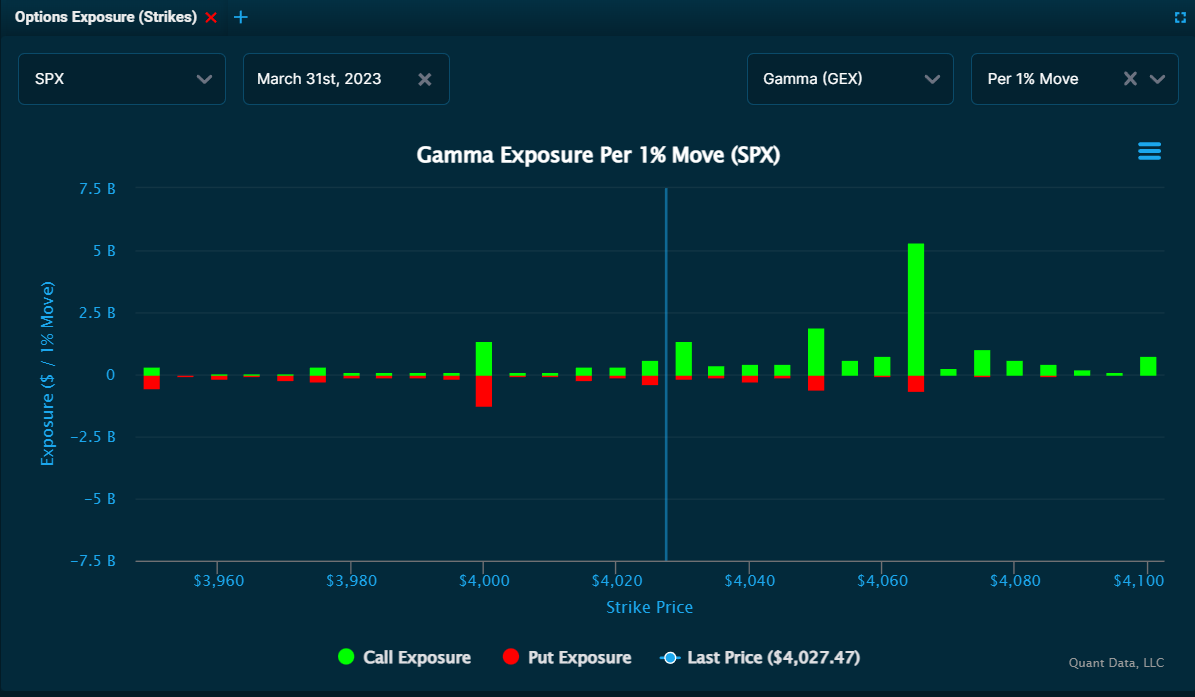Viewport: 1195px width, 697px height.
Task: Click the $4,060 strike axis label
Action: tap(883, 581)
